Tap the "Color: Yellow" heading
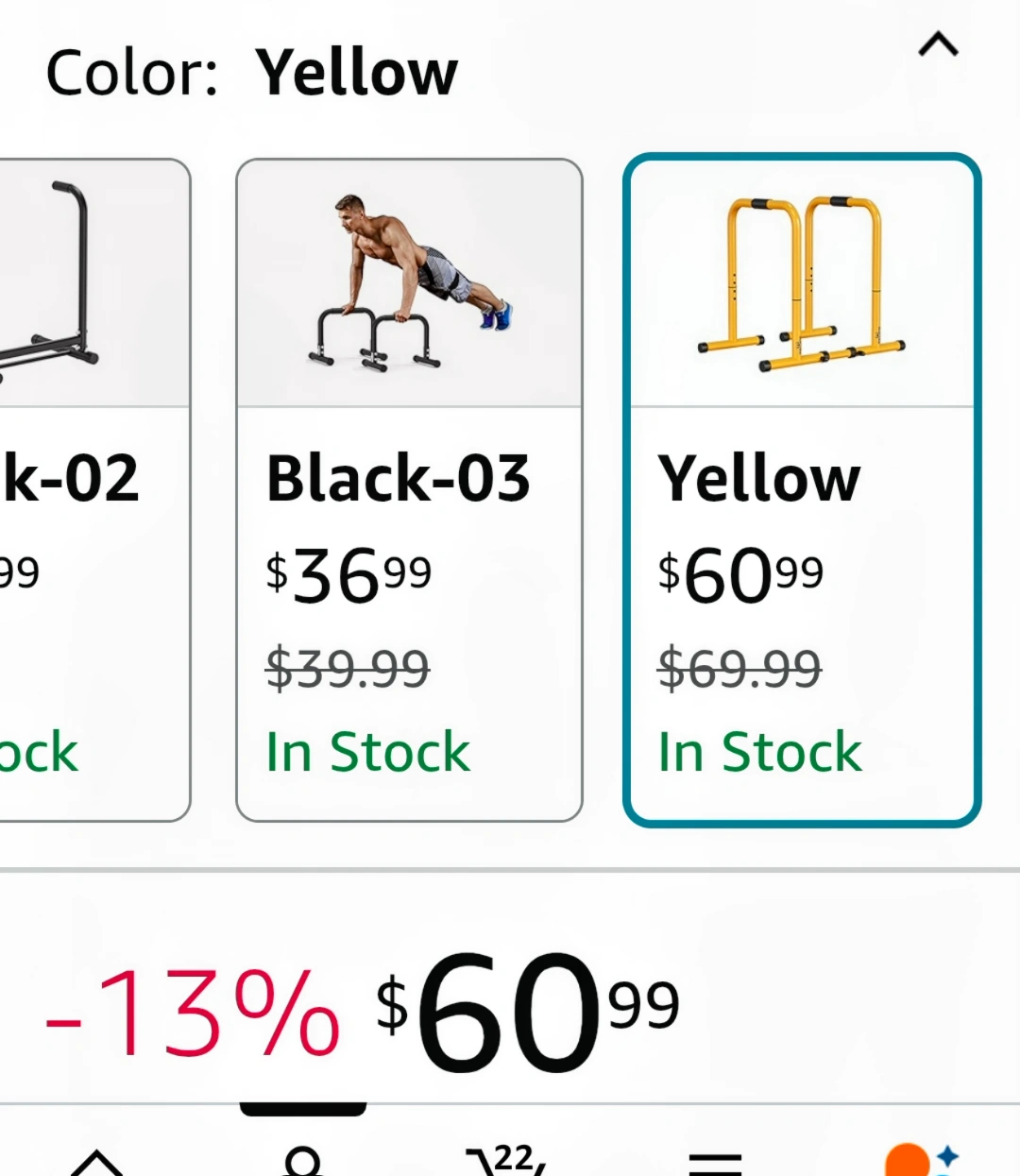Viewport: 1020px width, 1176px height. click(251, 73)
